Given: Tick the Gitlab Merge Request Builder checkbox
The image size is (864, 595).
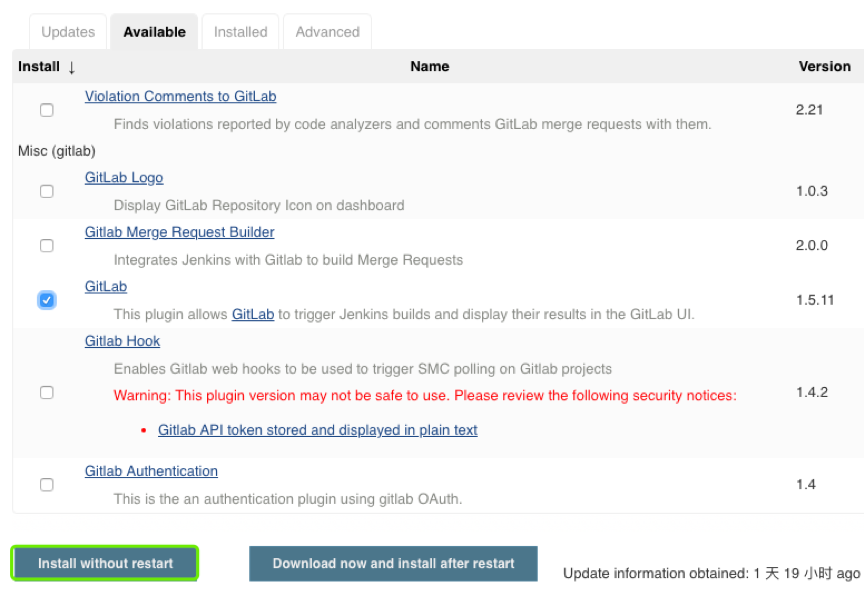Looking at the screenshot, I should 47,245.
